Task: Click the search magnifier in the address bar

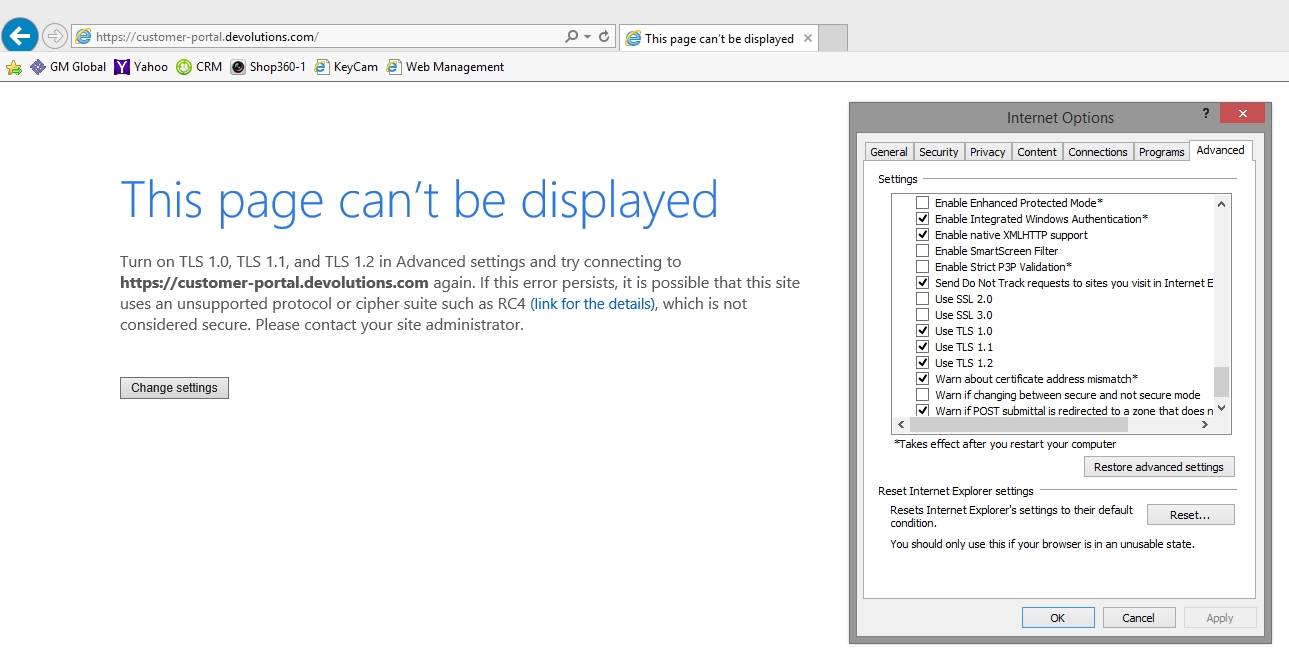Action: [571, 37]
